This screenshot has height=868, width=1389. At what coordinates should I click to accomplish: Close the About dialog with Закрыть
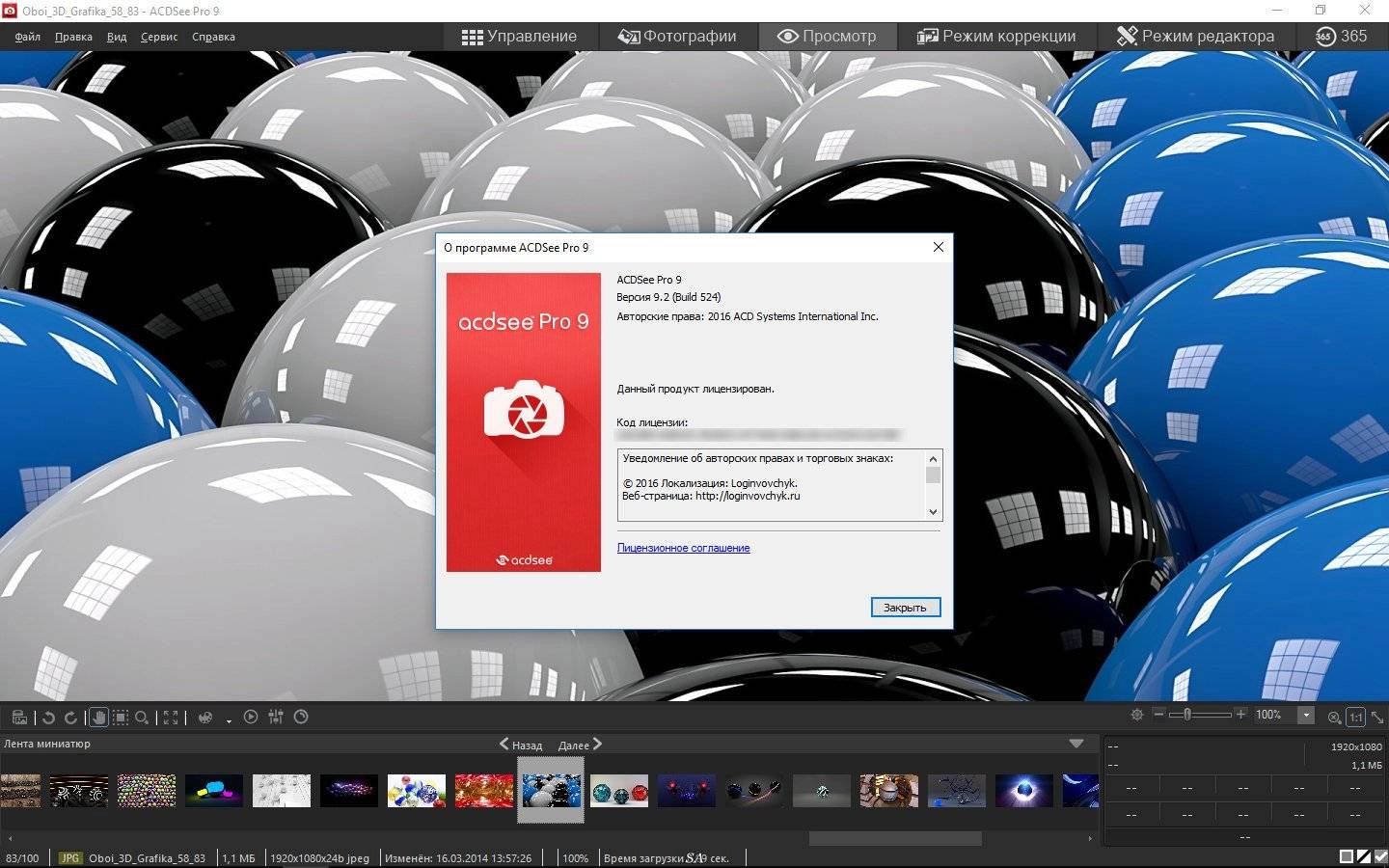point(905,608)
